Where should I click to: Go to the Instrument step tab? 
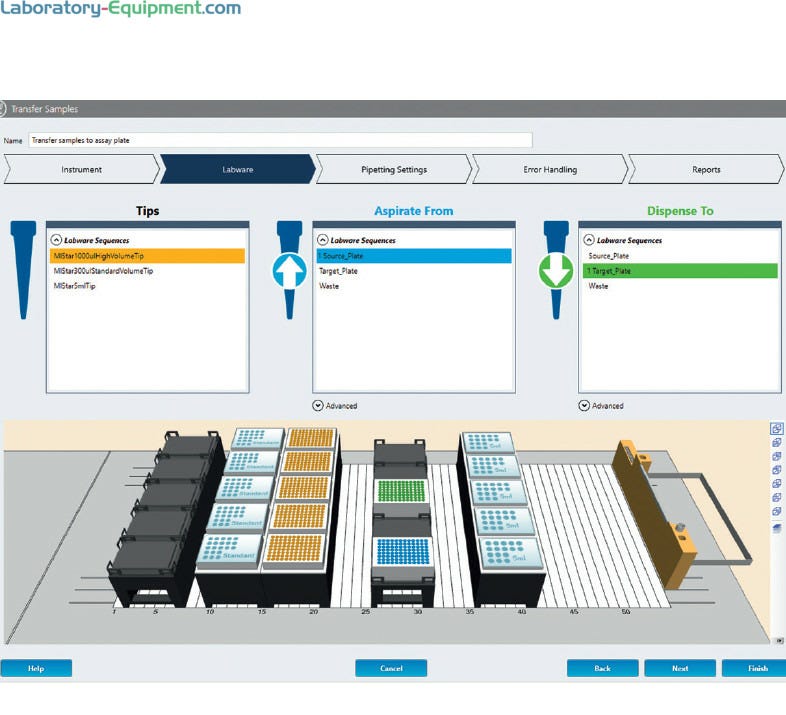point(81,170)
